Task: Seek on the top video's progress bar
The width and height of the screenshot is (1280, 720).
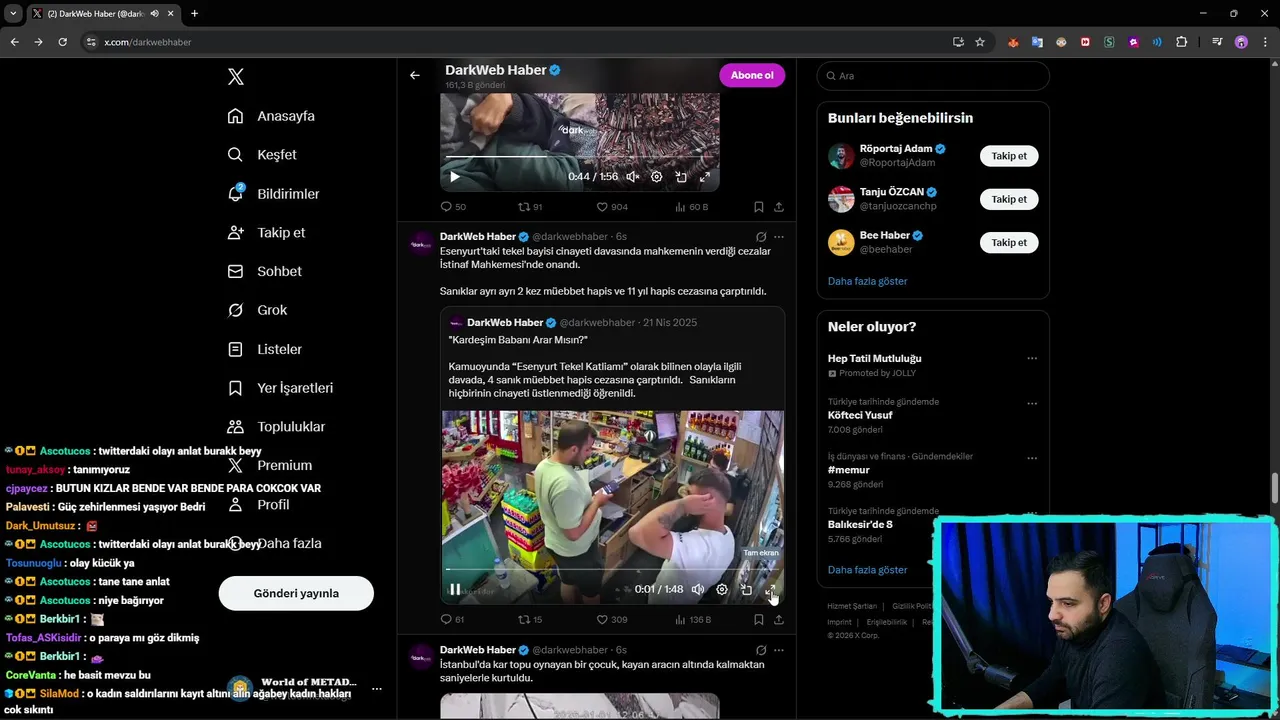Action: tap(580, 157)
